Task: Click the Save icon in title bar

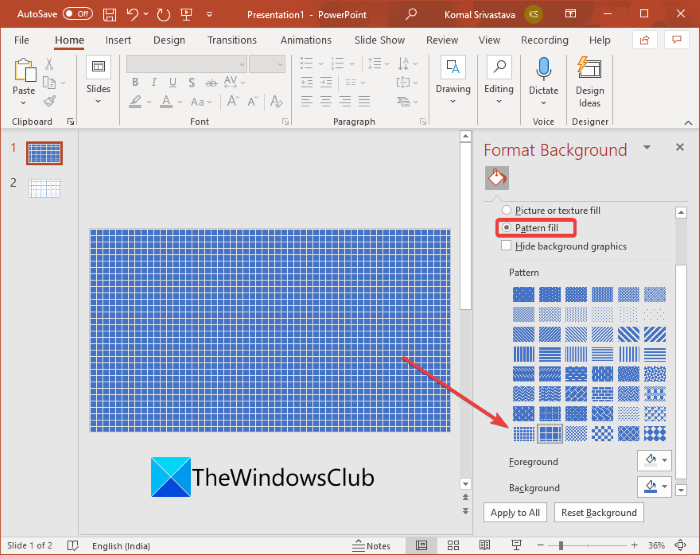Action: click(109, 14)
